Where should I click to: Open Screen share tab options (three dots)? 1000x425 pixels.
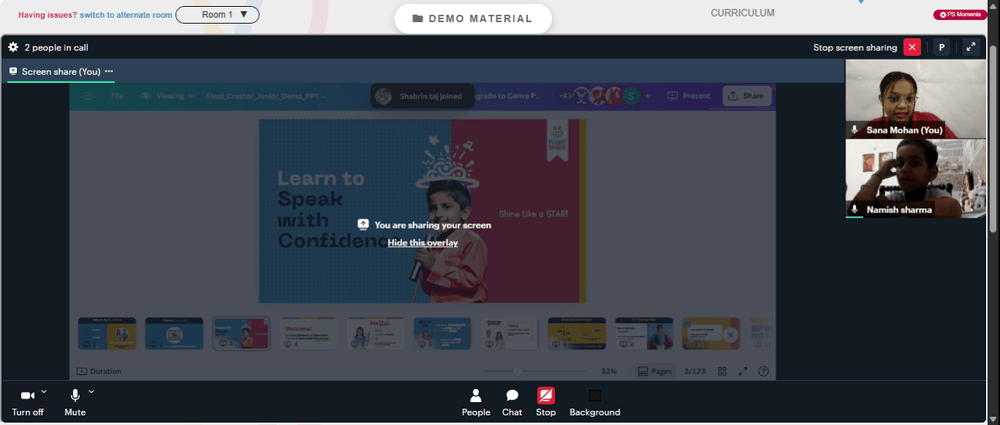109,71
